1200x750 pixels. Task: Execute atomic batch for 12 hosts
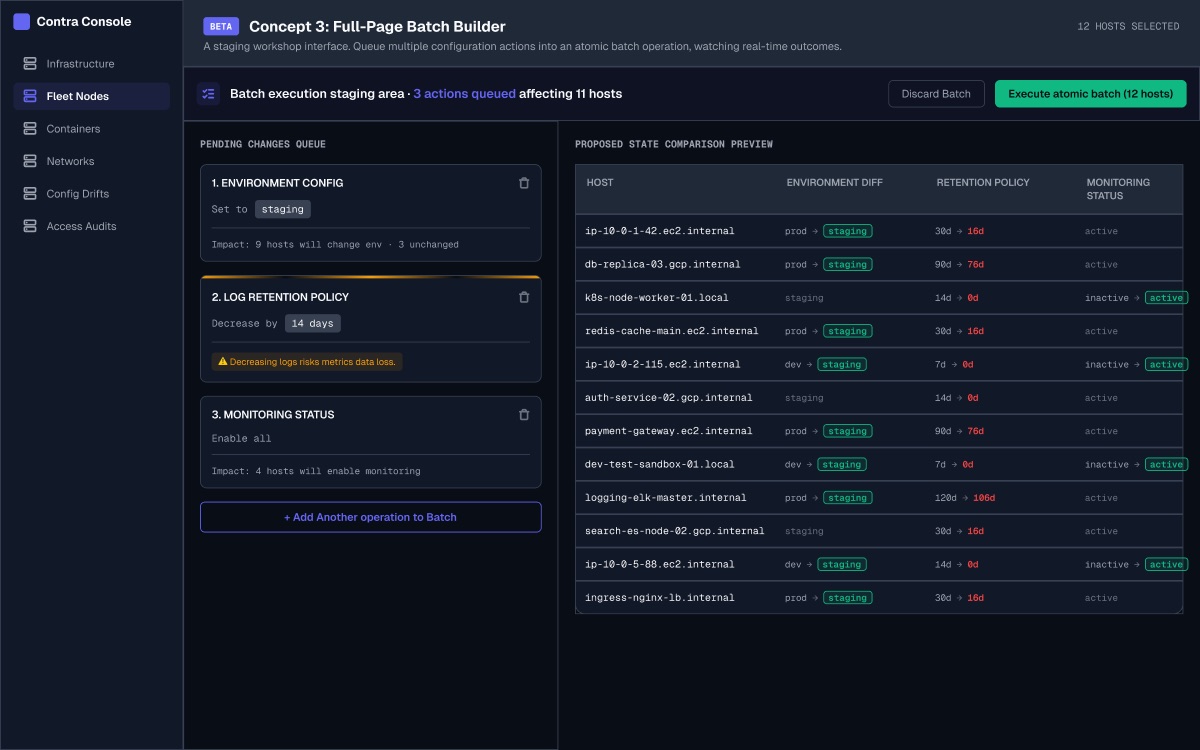(x=1090, y=94)
